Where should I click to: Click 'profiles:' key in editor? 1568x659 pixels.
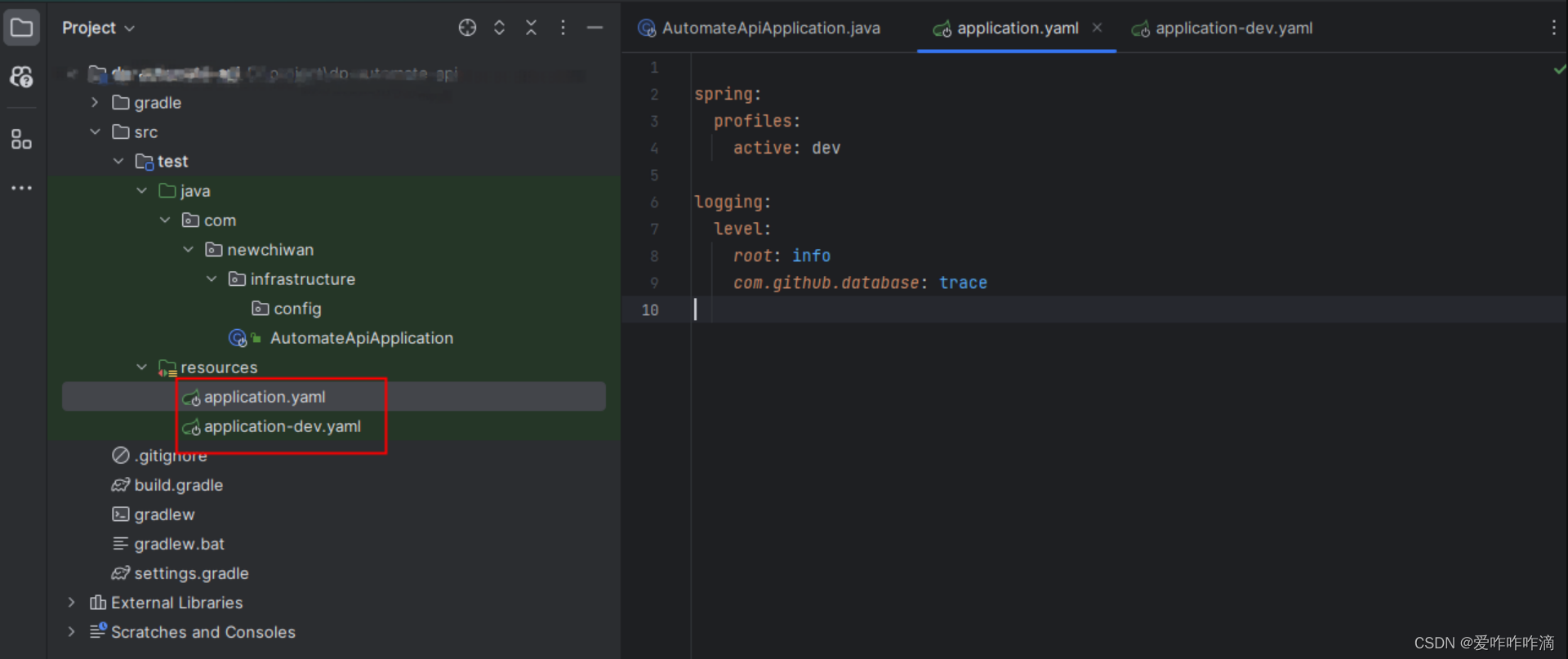pyautogui.click(x=757, y=121)
